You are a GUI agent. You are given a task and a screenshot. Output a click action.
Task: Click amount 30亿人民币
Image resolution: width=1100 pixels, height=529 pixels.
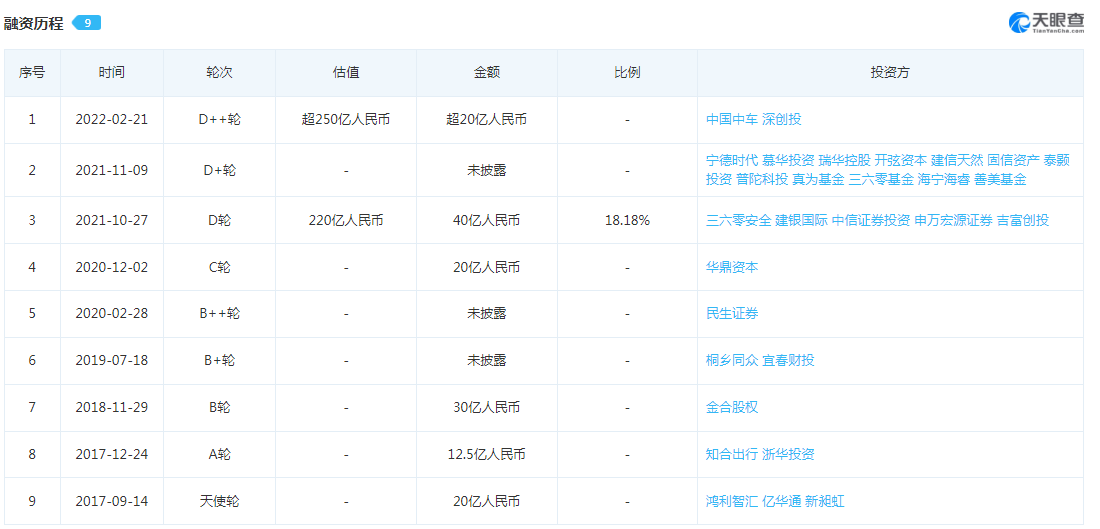tap(487, 408)
